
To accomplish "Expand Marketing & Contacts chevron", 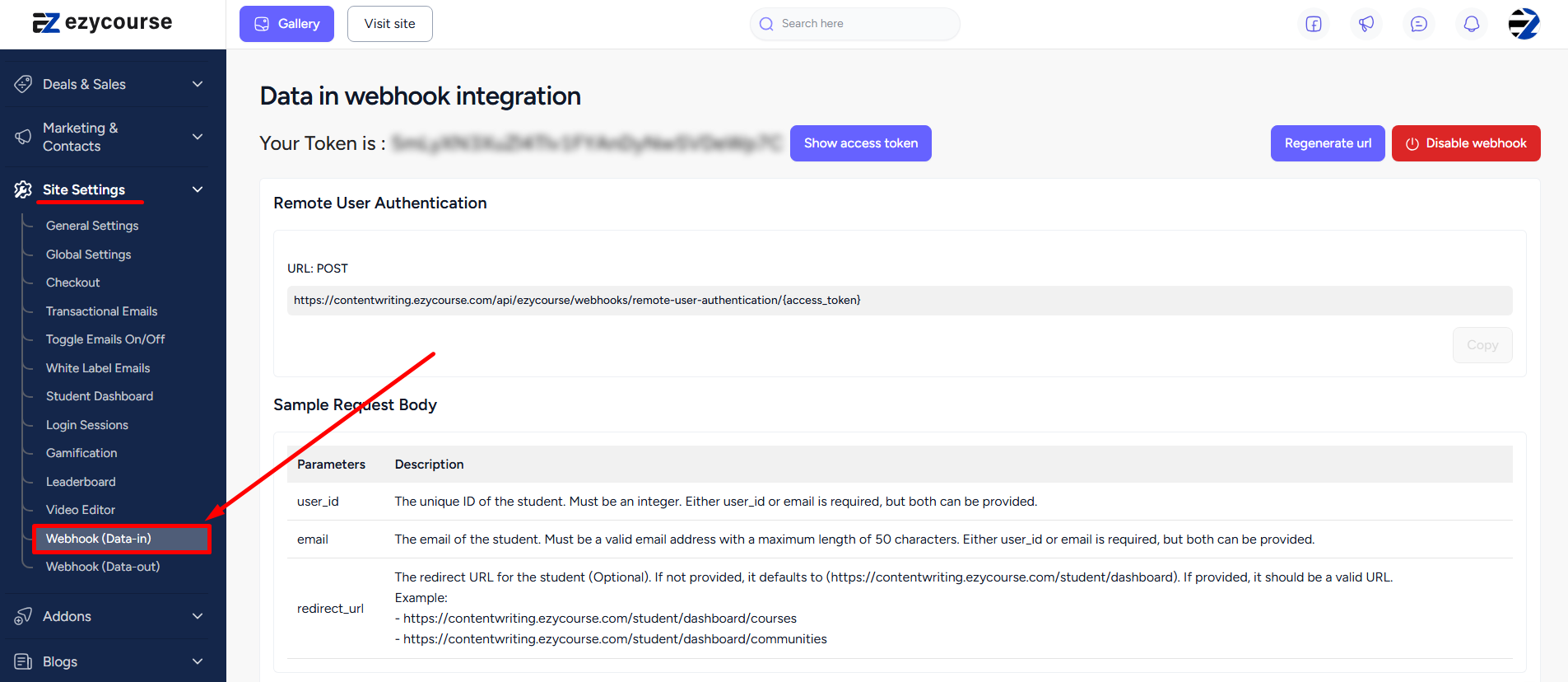I will (x=198, y=137).
